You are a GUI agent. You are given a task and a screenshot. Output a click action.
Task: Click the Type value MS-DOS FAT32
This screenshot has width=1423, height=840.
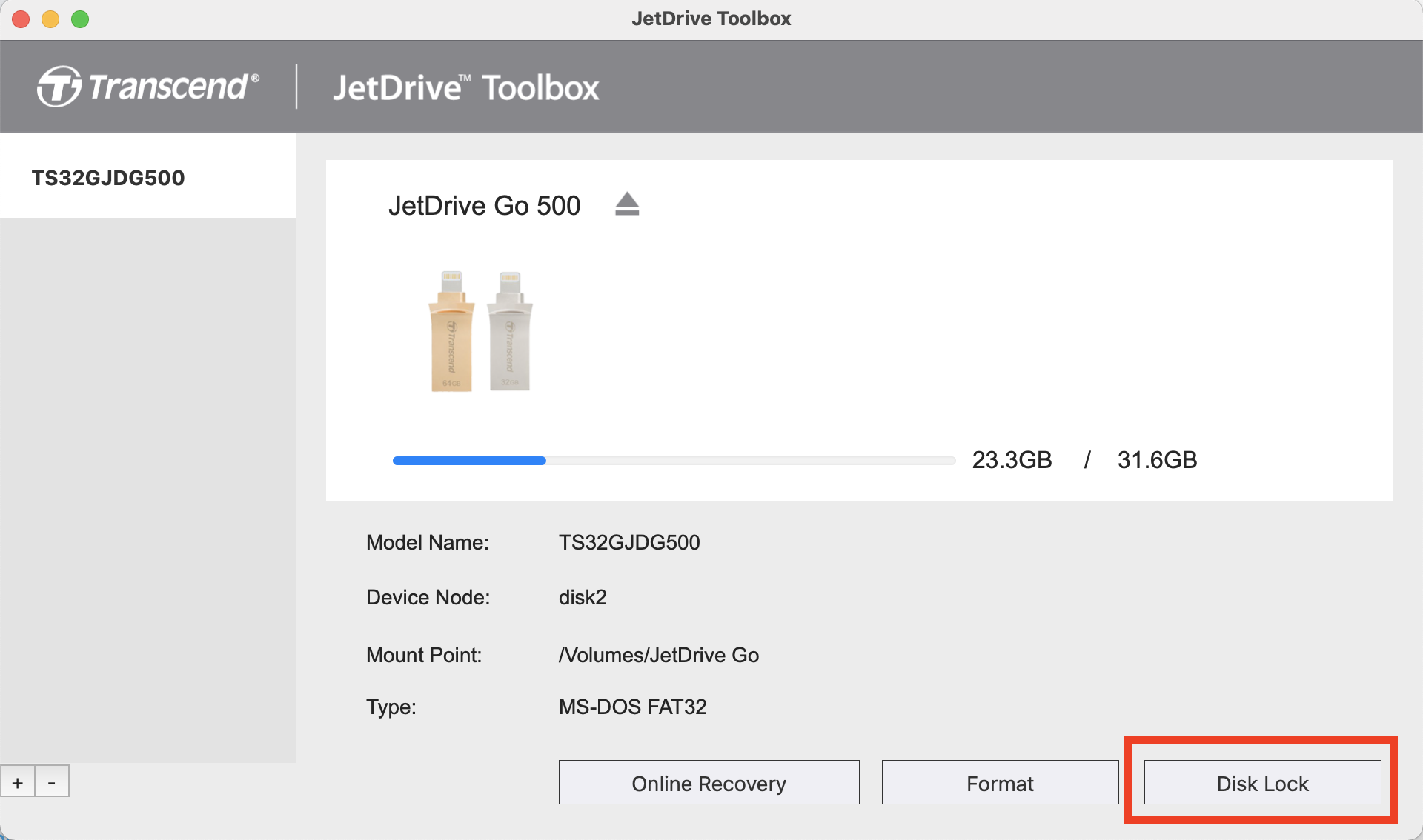coord(632,707)
